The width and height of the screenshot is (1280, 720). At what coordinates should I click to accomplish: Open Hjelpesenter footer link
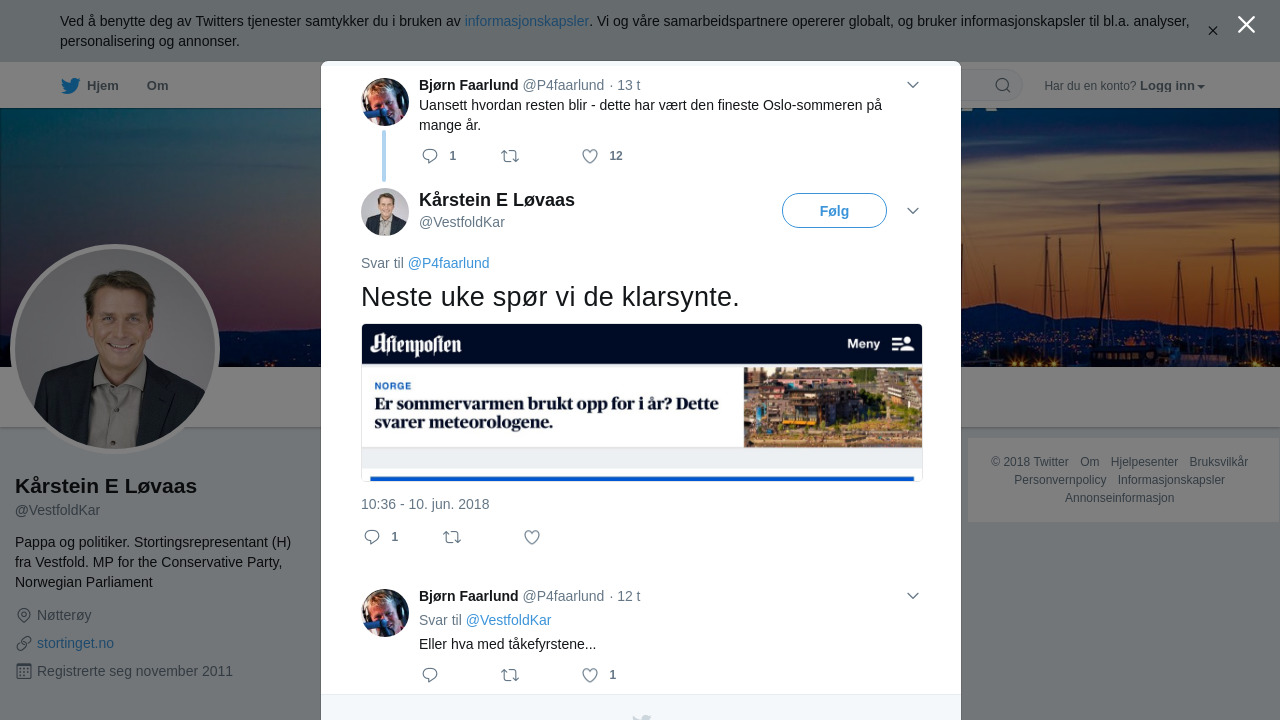pos(1144,462)
